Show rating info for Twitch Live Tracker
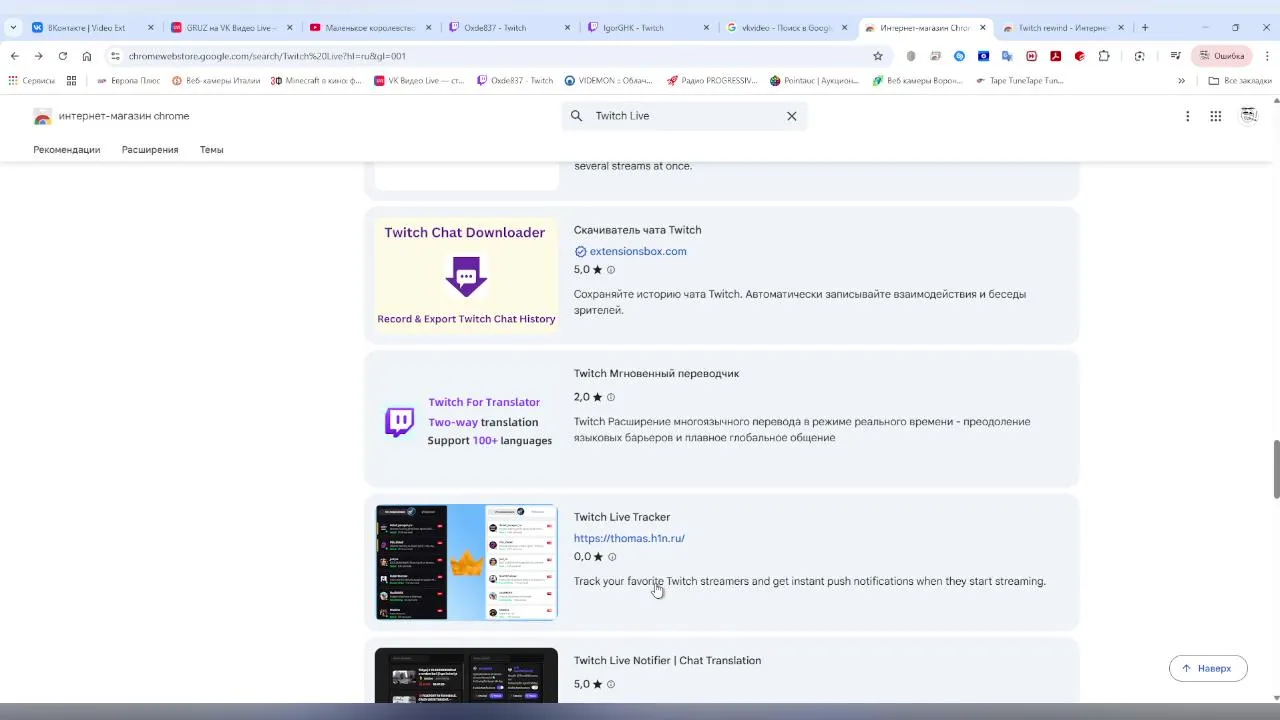This screenshot has height=720, width=1280. pyautogui.click(x=612, y=557)
